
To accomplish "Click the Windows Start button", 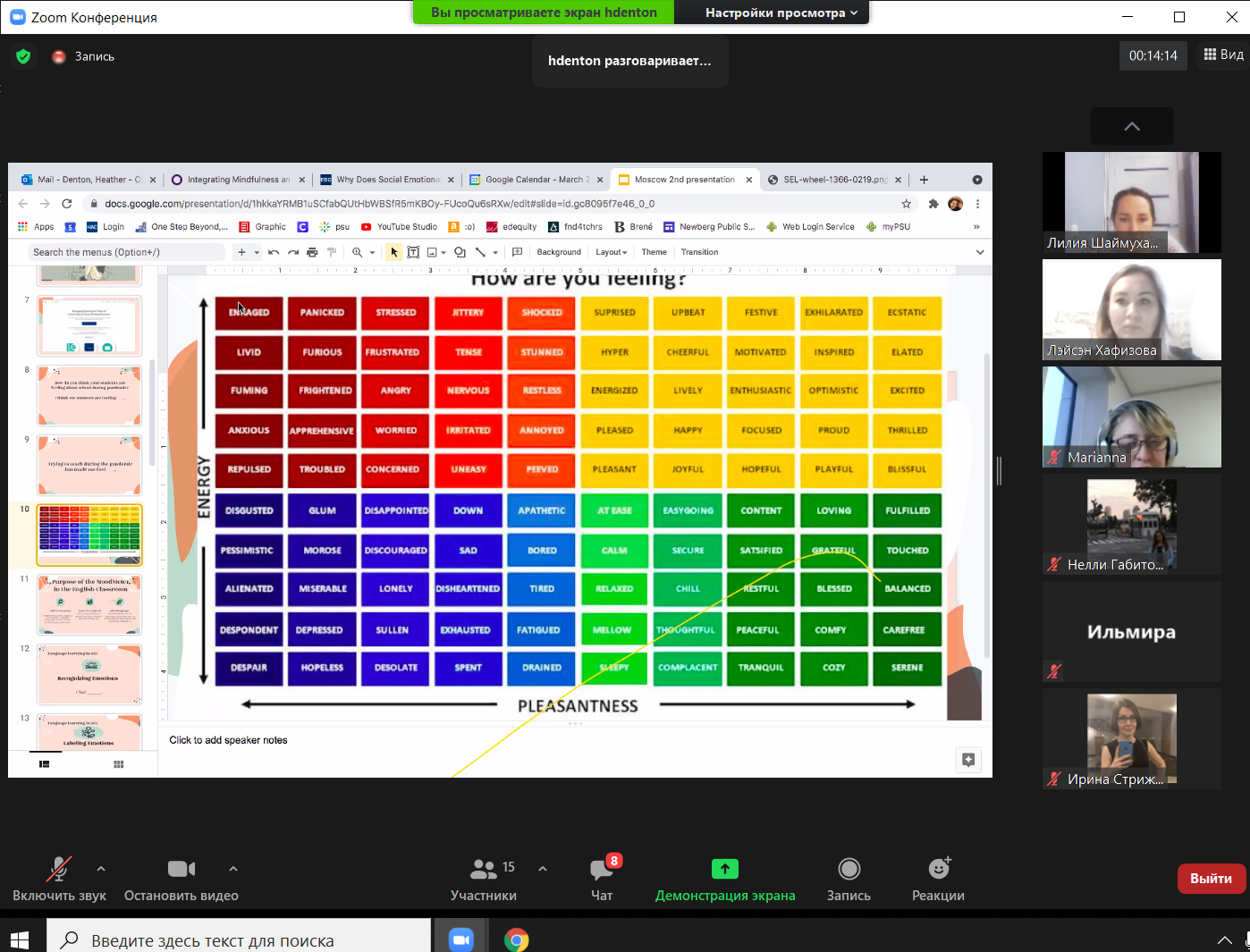I will [20, 939].
